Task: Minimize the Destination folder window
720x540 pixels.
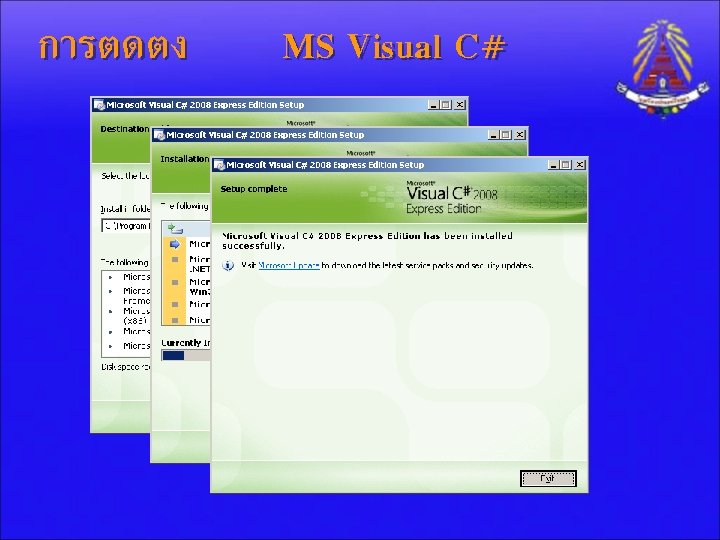Action: (433, 105)
